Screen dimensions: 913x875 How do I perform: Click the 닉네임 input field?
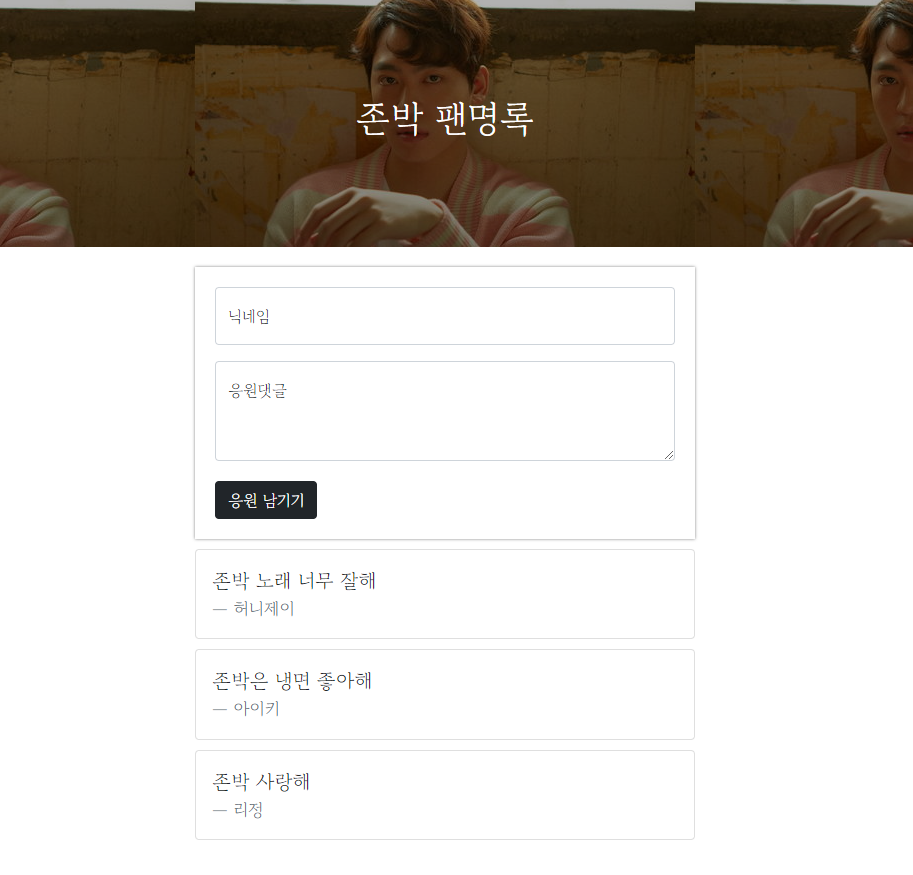tap(444, 316)
